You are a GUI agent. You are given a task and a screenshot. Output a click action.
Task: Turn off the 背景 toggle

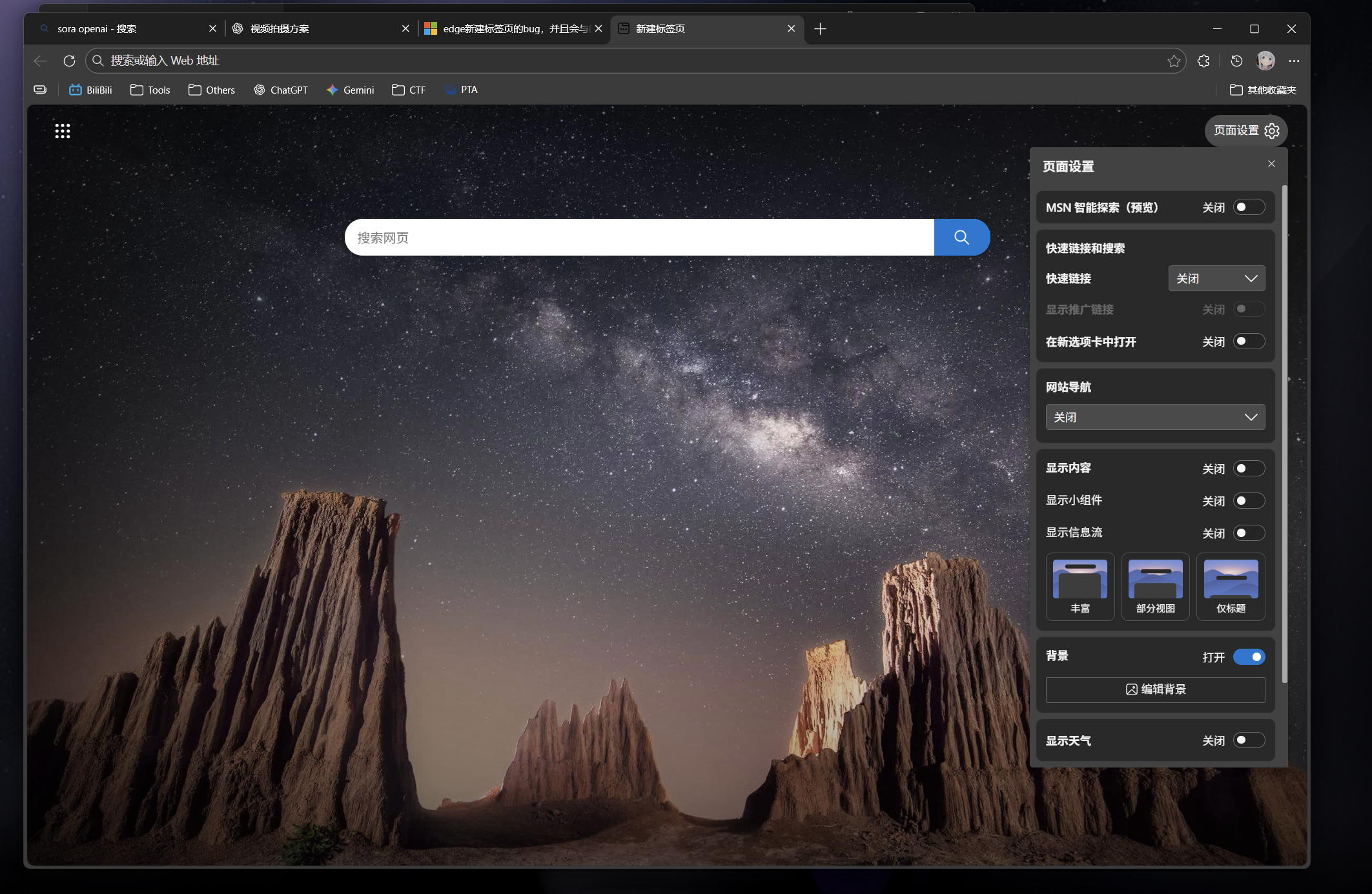[x=1248, y=657]
